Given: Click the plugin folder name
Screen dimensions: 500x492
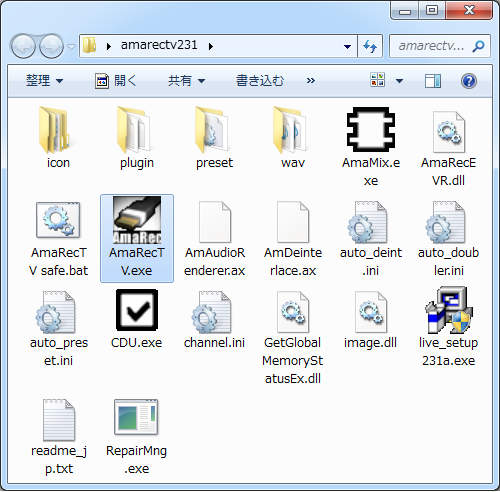Looking at the screenshot, I should point(137,163).
